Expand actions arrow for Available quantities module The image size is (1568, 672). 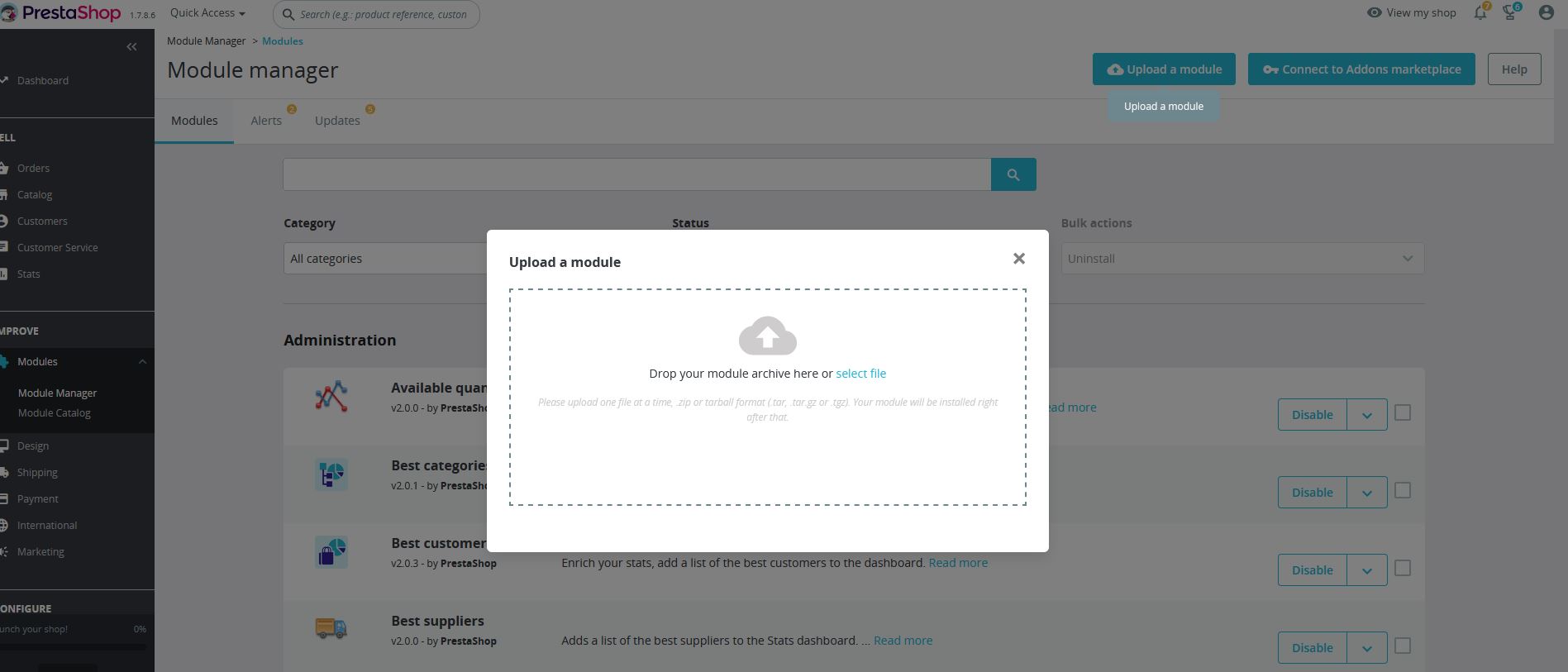click(1367, 415)
